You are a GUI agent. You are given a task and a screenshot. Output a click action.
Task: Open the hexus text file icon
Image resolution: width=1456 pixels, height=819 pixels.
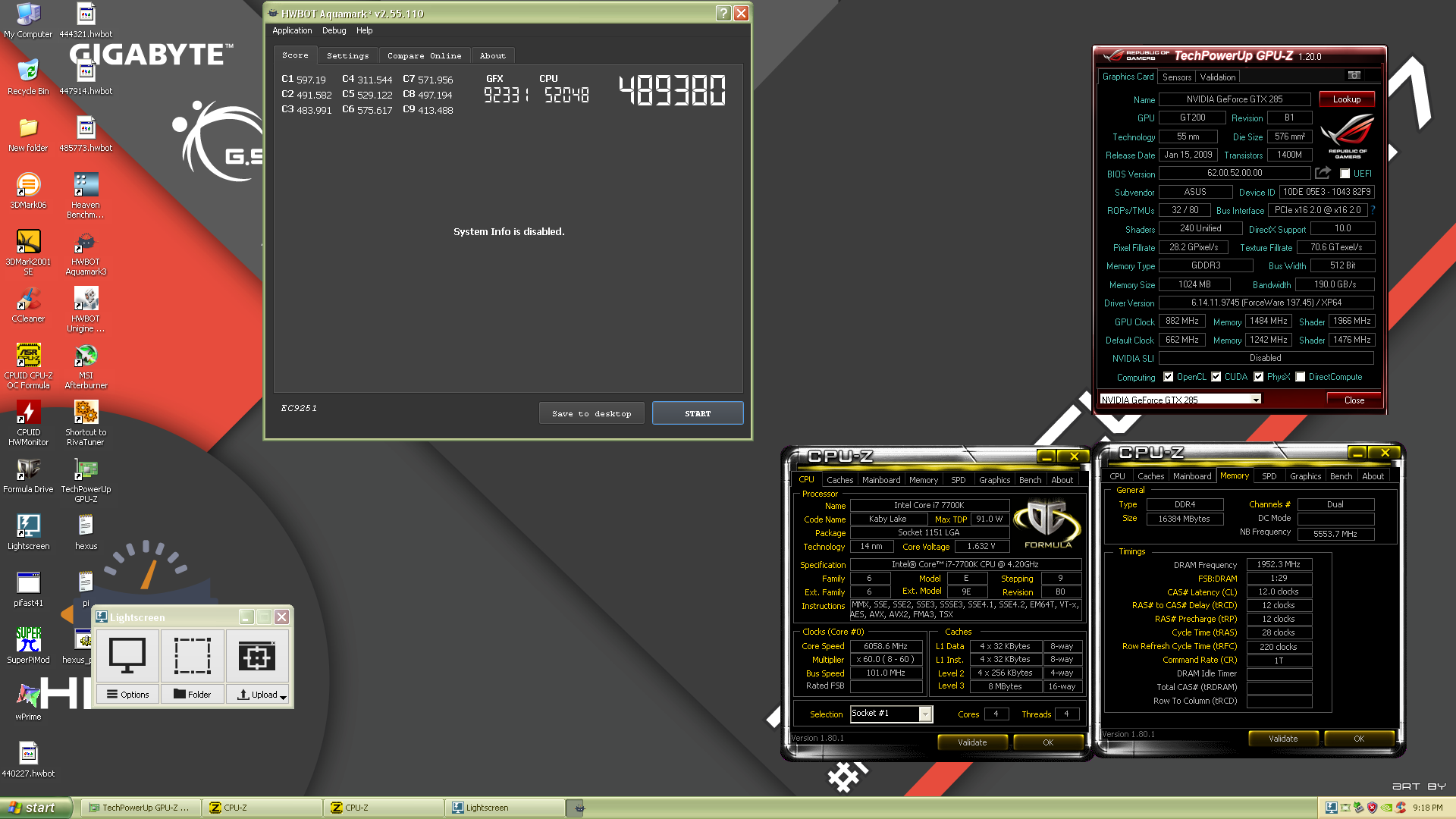tap(86, 532)
